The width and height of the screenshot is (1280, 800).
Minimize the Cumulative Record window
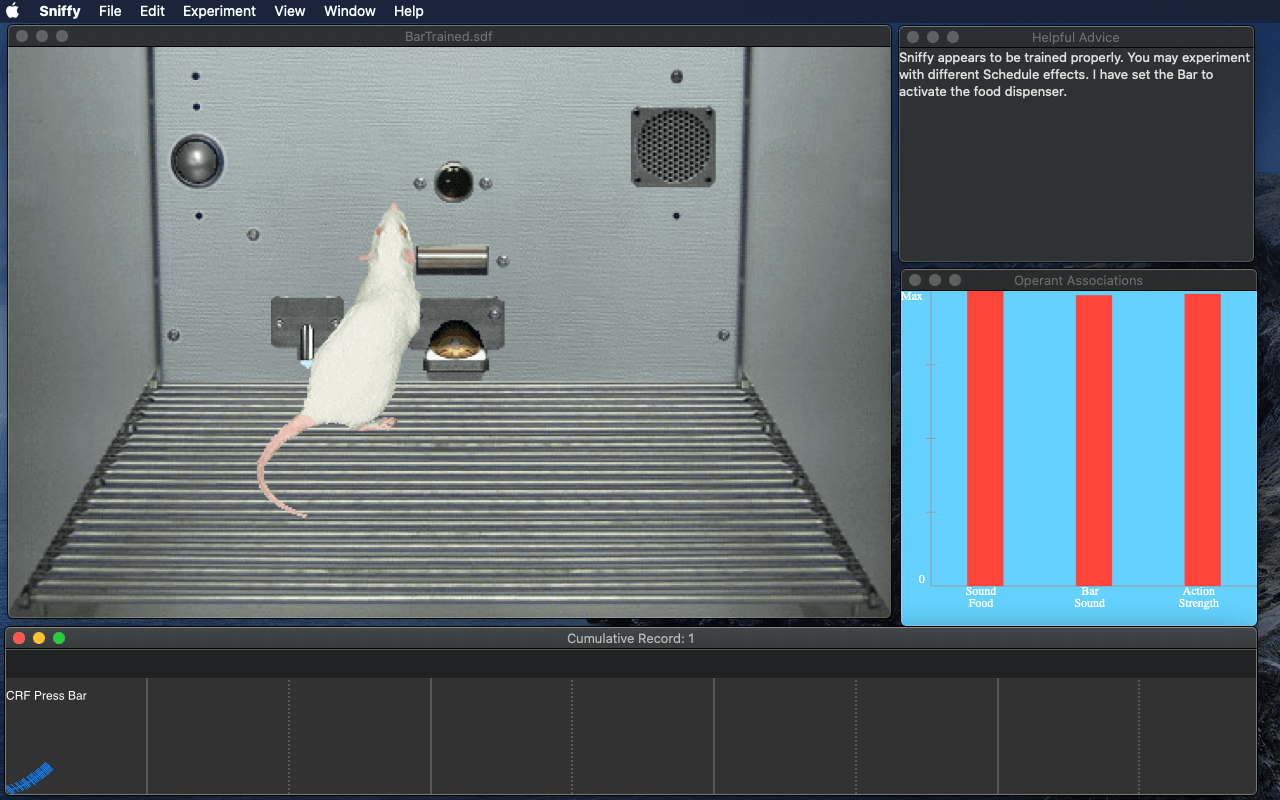point(39,638)
